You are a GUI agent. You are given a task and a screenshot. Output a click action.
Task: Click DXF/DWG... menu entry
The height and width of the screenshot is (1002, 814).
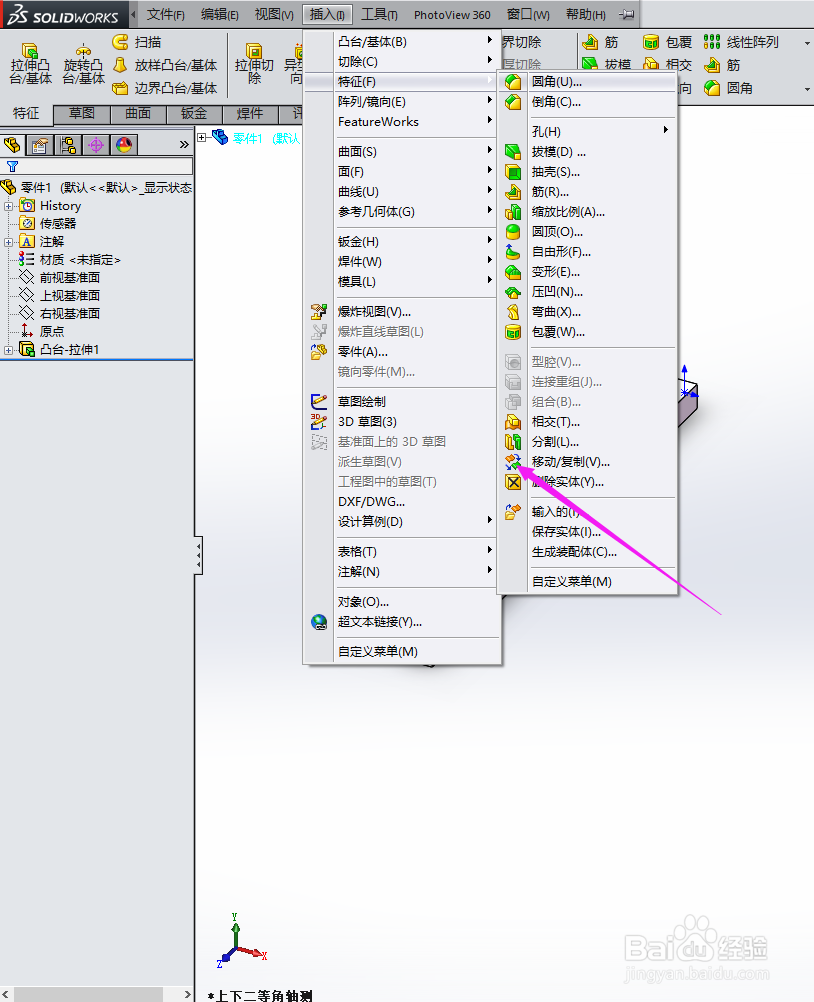click(402, 502)
